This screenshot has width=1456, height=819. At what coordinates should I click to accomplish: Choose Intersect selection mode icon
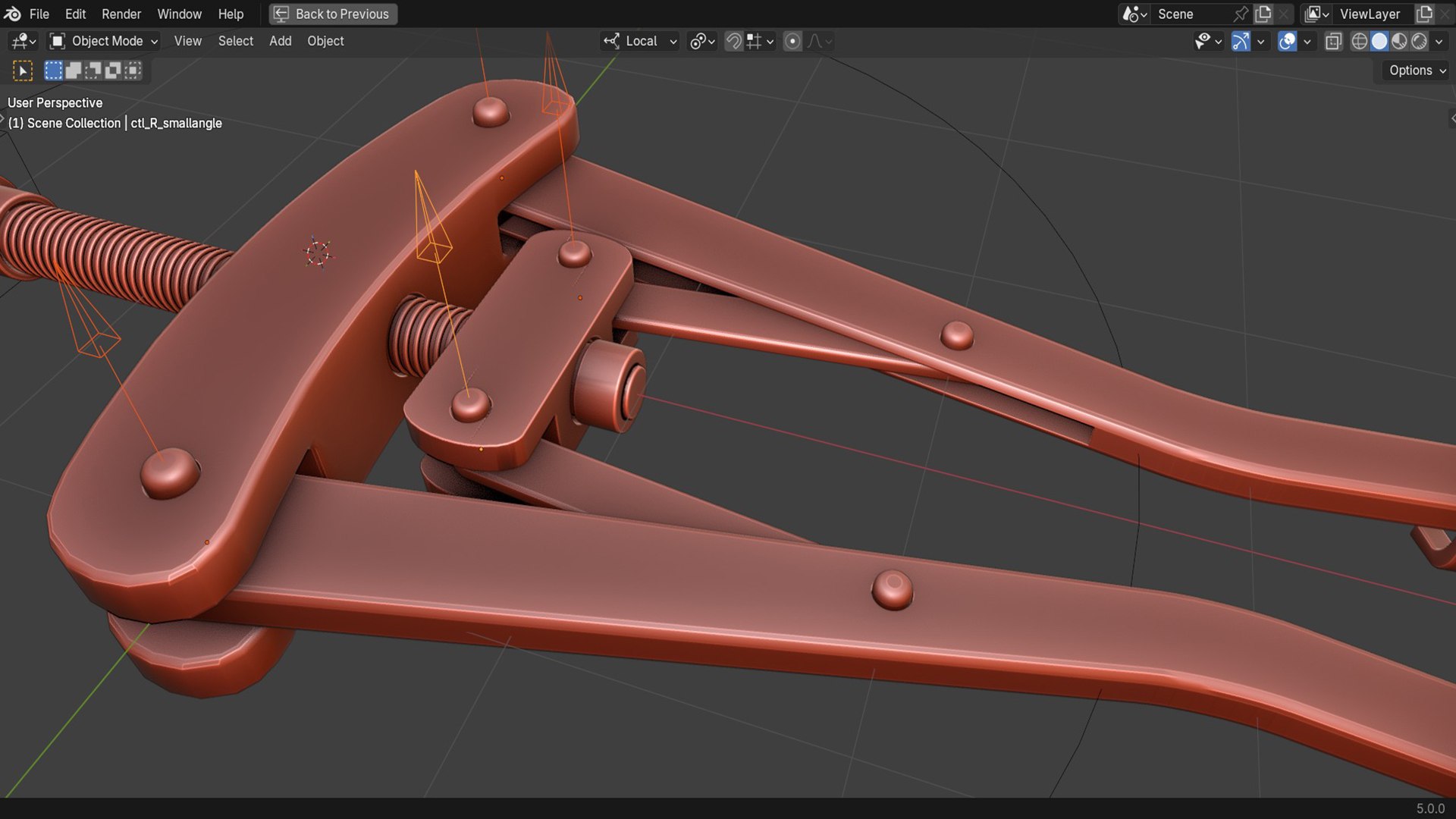[133, 71]
